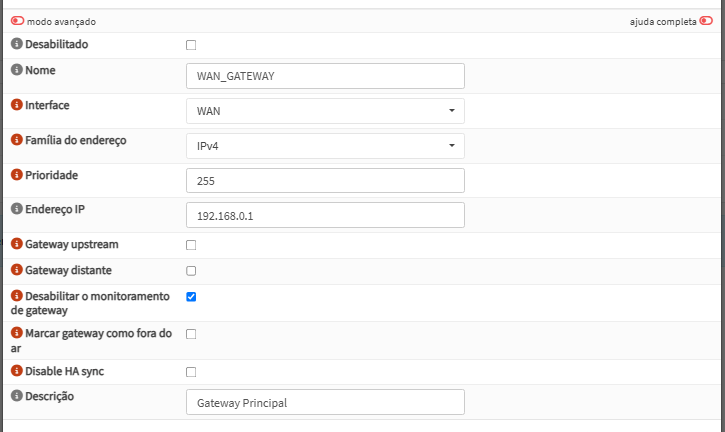The image size is (725, 432).
Task: Click the Gateway upstream label text
Action: (72, 244)
